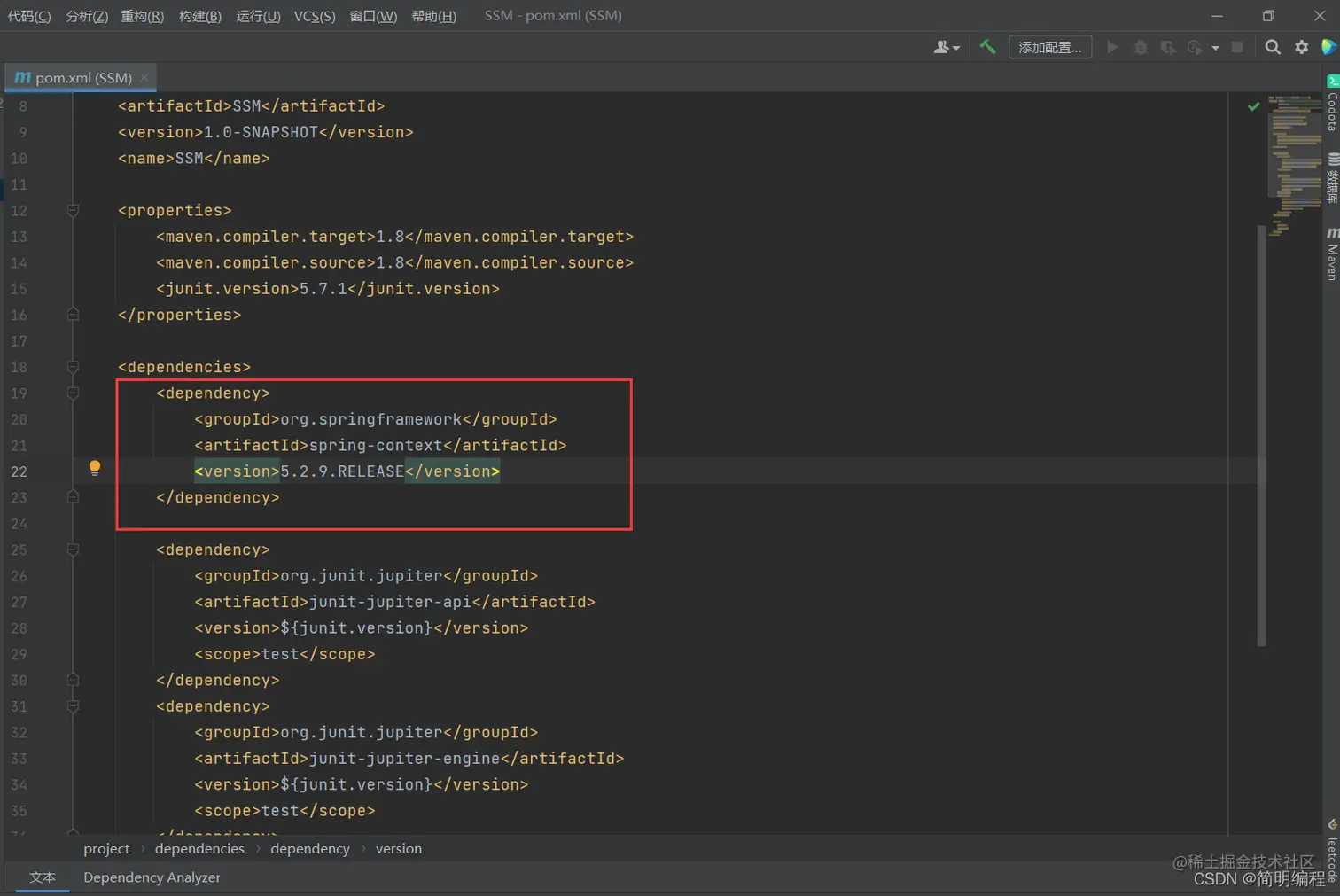Open the 帮助(H) menu
The image size is (1340, 896).
[x=433, y=16]
